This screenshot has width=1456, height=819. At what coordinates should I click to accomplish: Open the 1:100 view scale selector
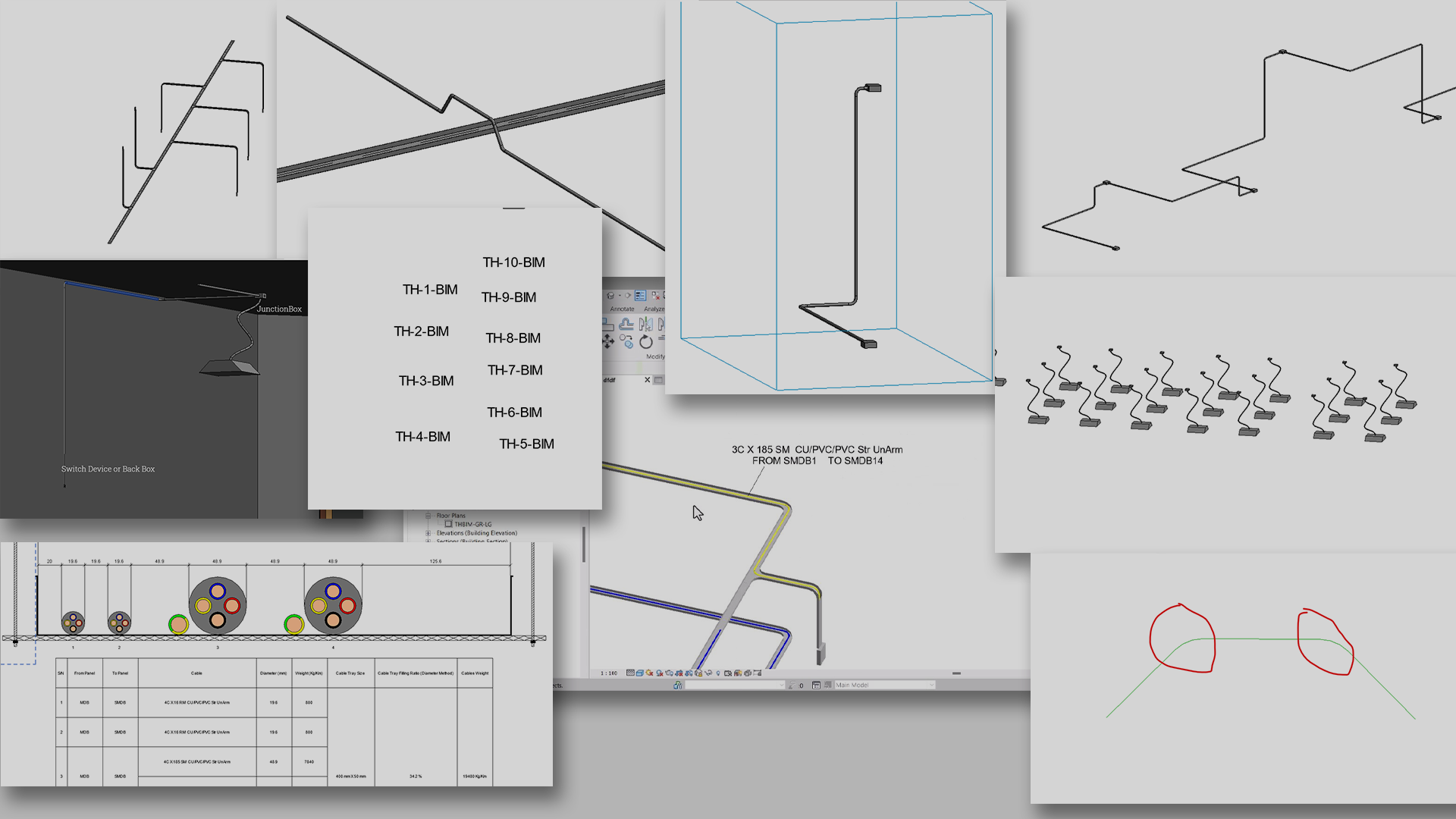pos(609,673)
